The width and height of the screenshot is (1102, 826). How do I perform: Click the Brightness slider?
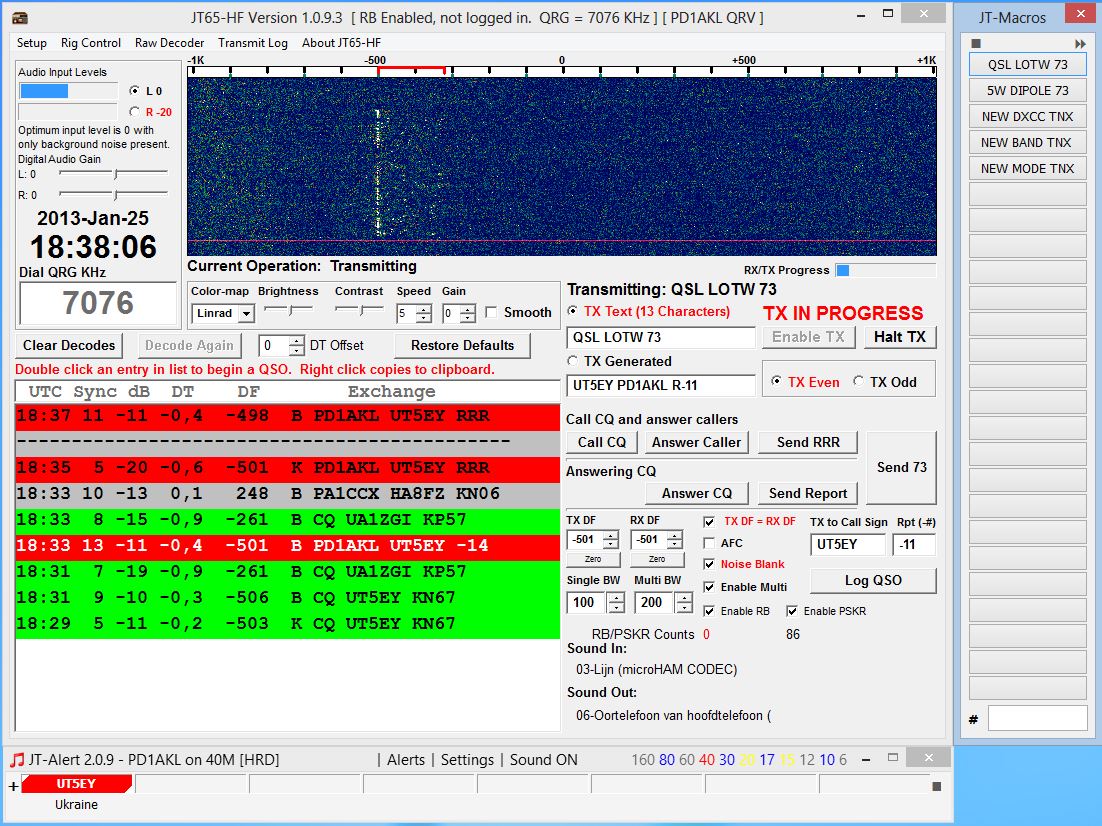pos(288,309)
